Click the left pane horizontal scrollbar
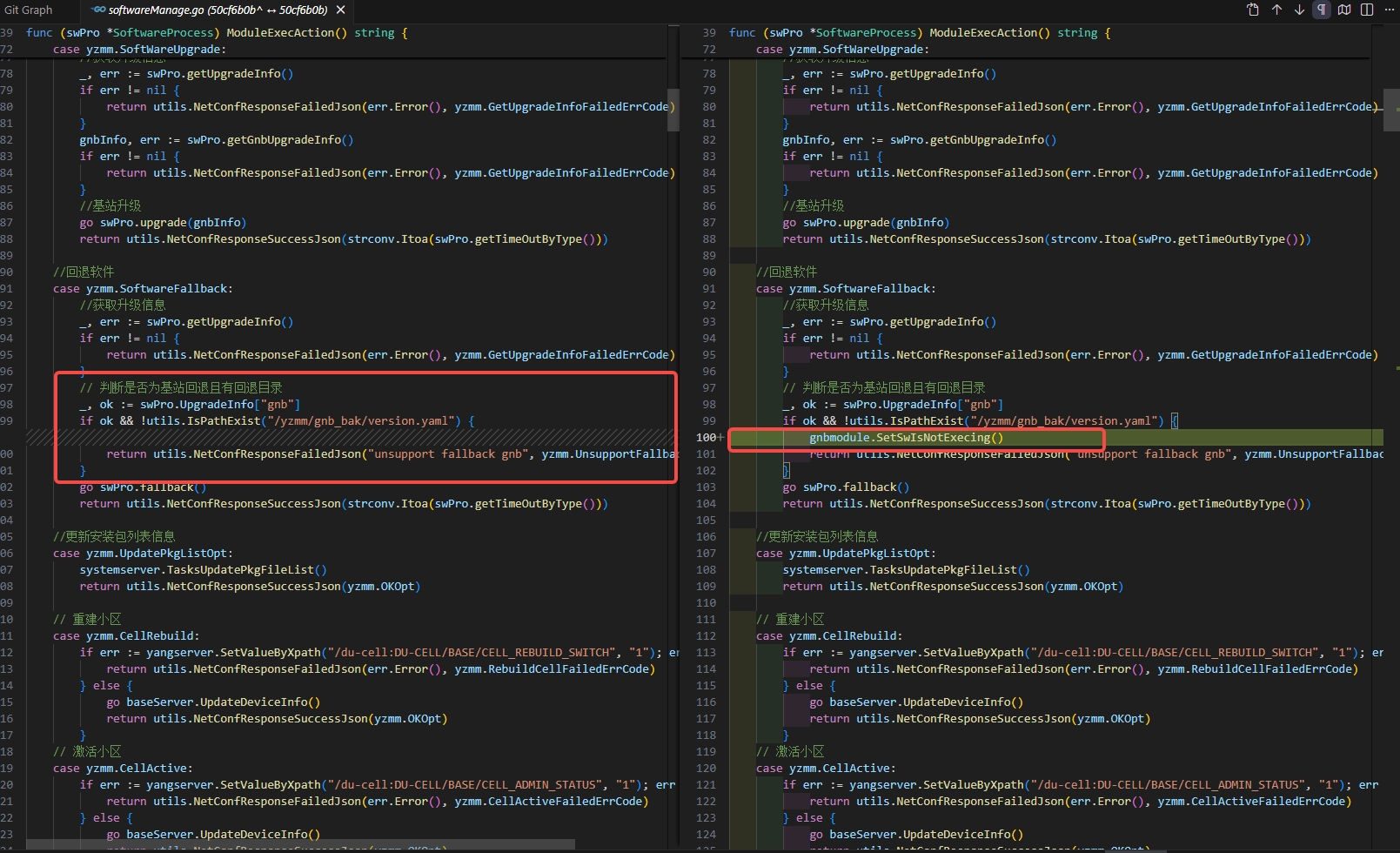 (300, 844)
